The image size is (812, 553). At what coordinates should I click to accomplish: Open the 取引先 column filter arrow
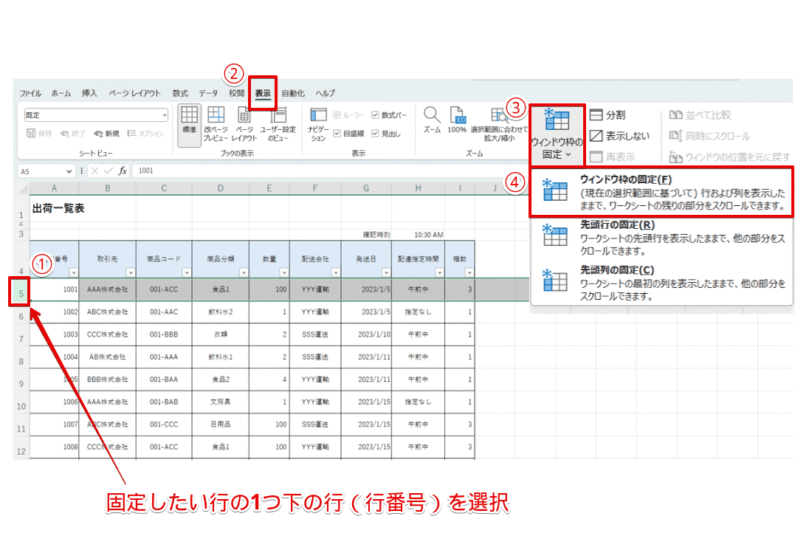tap(130, 272)
